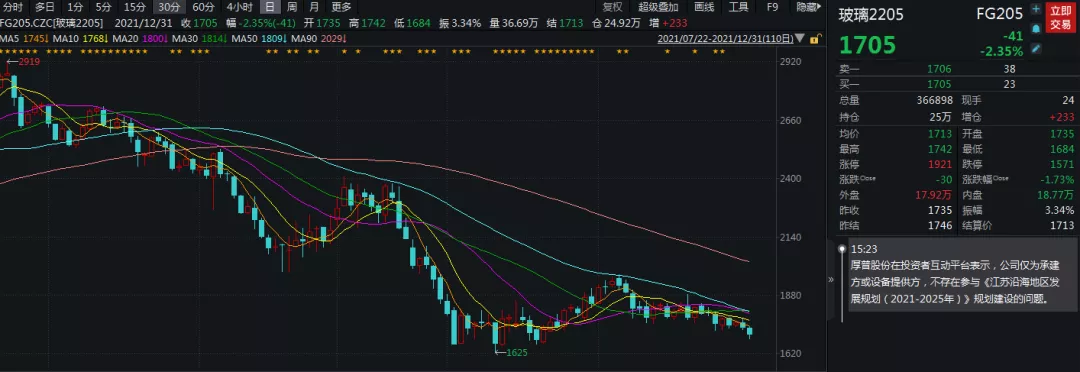Click the 增仓 value +233 in quote panel
This screenshot has height=372, width=1080.
pos(1061,116)
